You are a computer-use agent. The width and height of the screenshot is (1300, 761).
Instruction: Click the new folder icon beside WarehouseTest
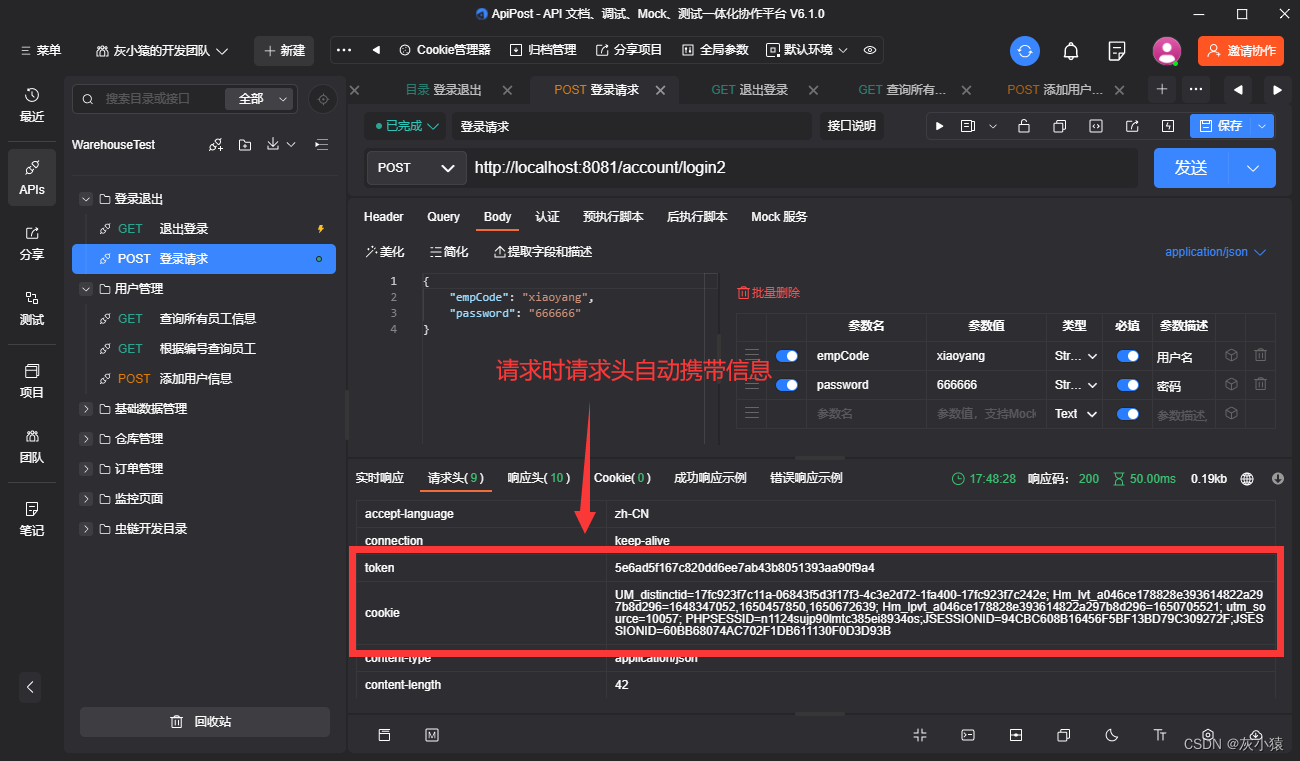(x=245, y=145)
